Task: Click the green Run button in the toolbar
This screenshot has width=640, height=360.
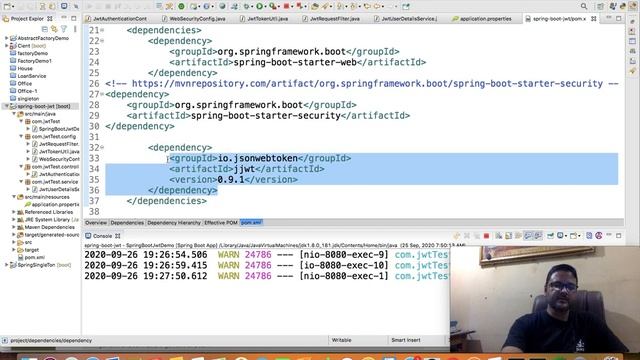Action: [x=259, y=6]
